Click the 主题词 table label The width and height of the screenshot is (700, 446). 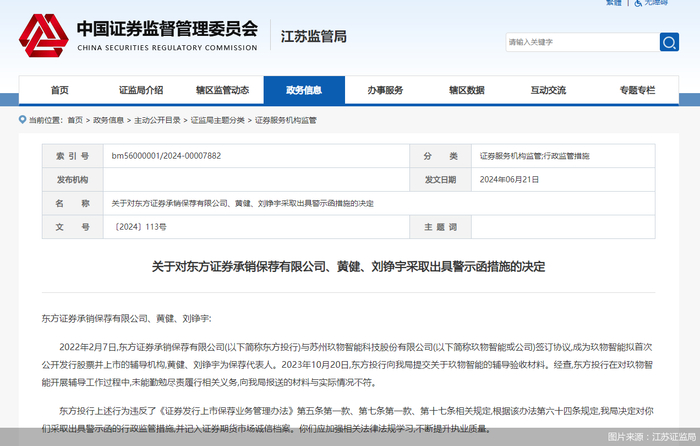(440, 227)
